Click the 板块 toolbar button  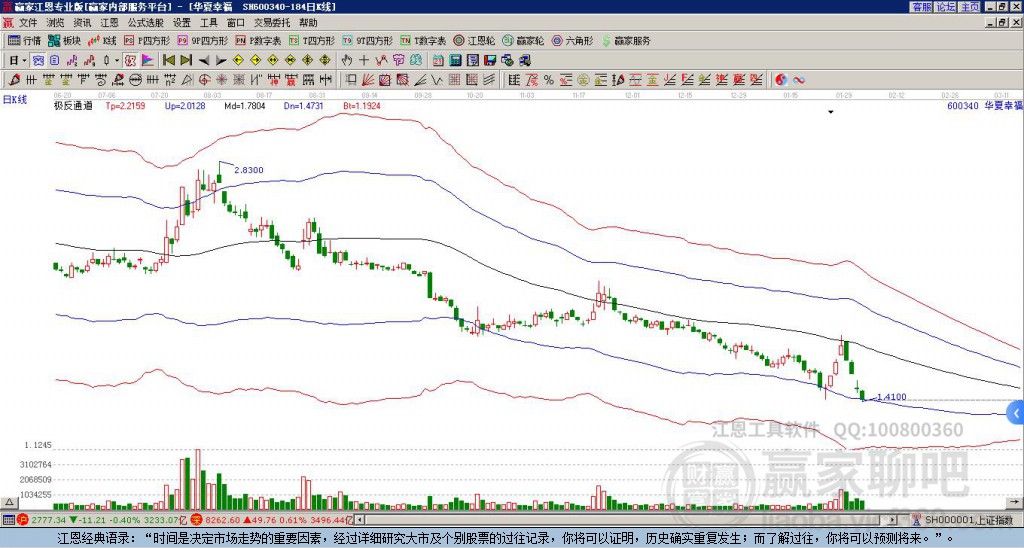coord(64,40)
